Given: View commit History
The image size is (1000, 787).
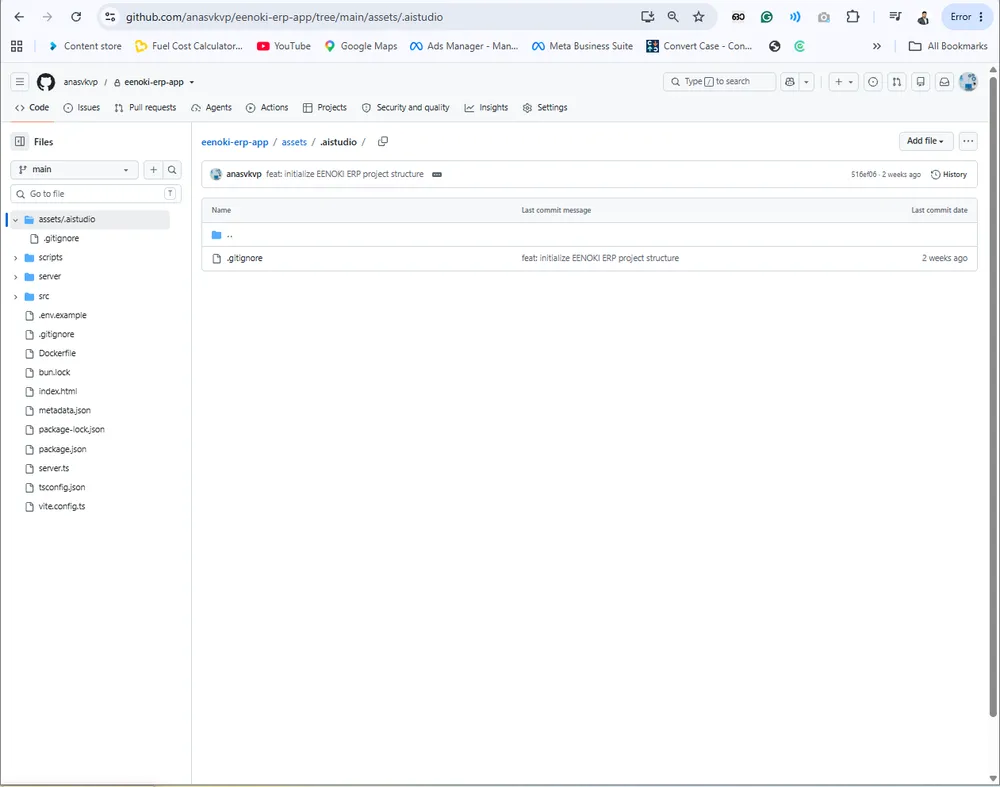Looking at the screenshot, I should [x=949, y=174].
